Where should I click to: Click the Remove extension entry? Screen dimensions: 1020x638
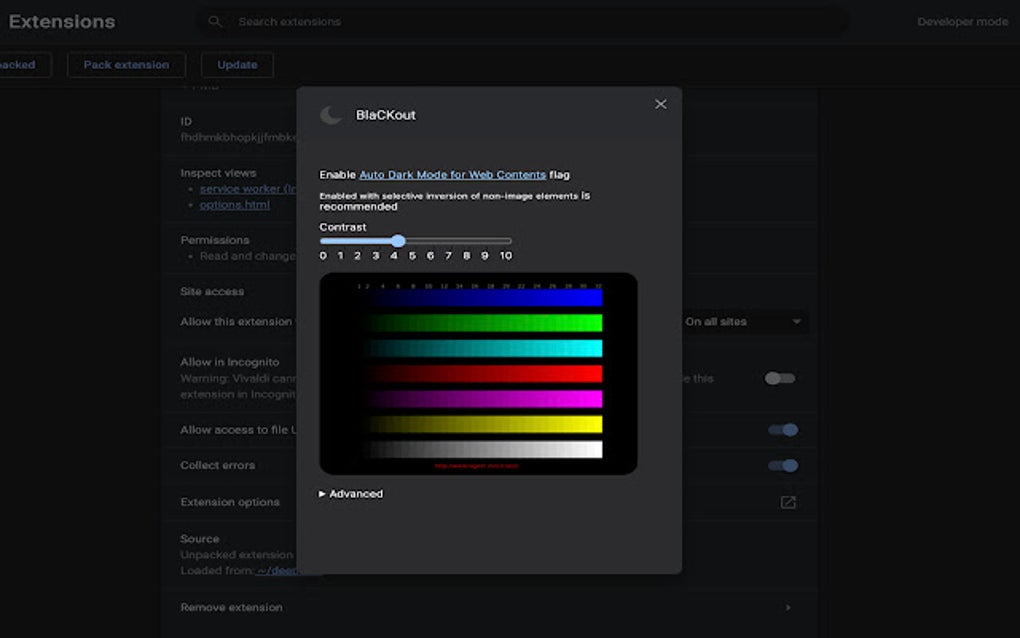(x=231, y=607)
